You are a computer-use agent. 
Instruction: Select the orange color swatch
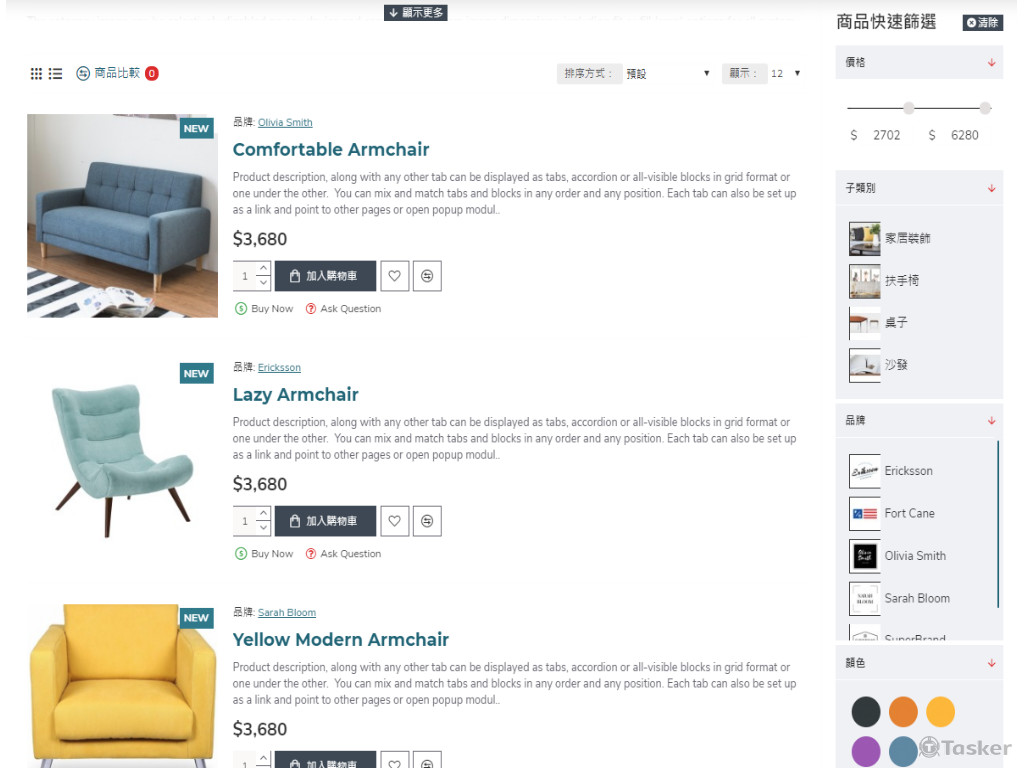pyautogui.click(x=903, y=712)
